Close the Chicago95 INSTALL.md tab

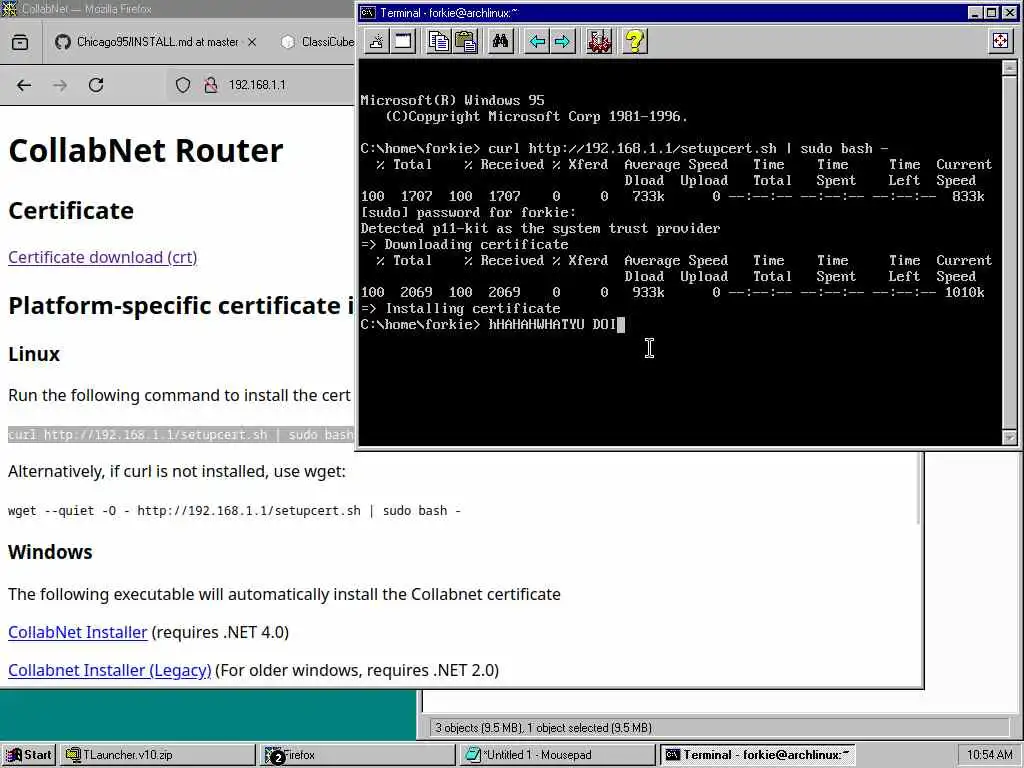(252, 42)
